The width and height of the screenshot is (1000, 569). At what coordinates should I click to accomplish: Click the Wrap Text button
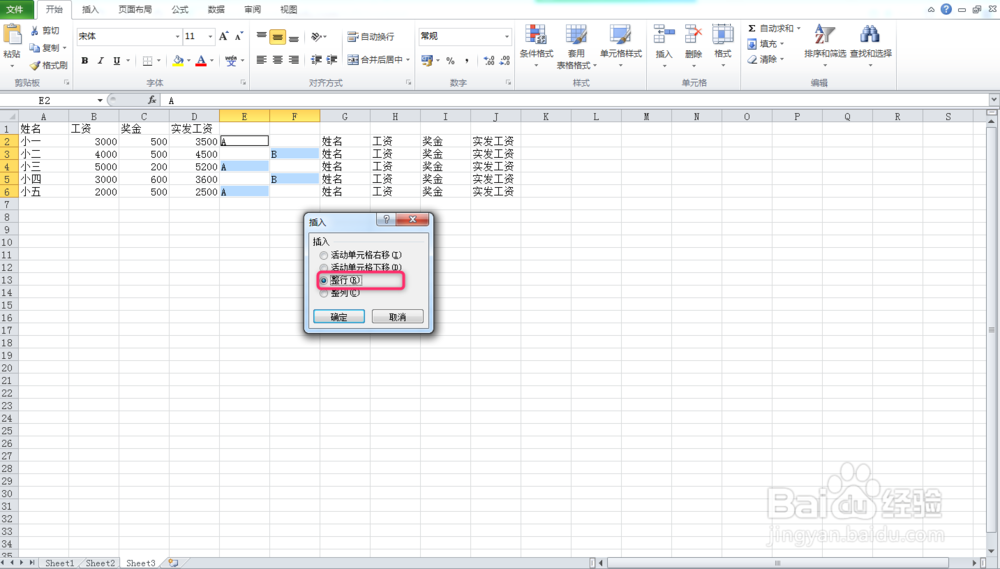[371, 37]
